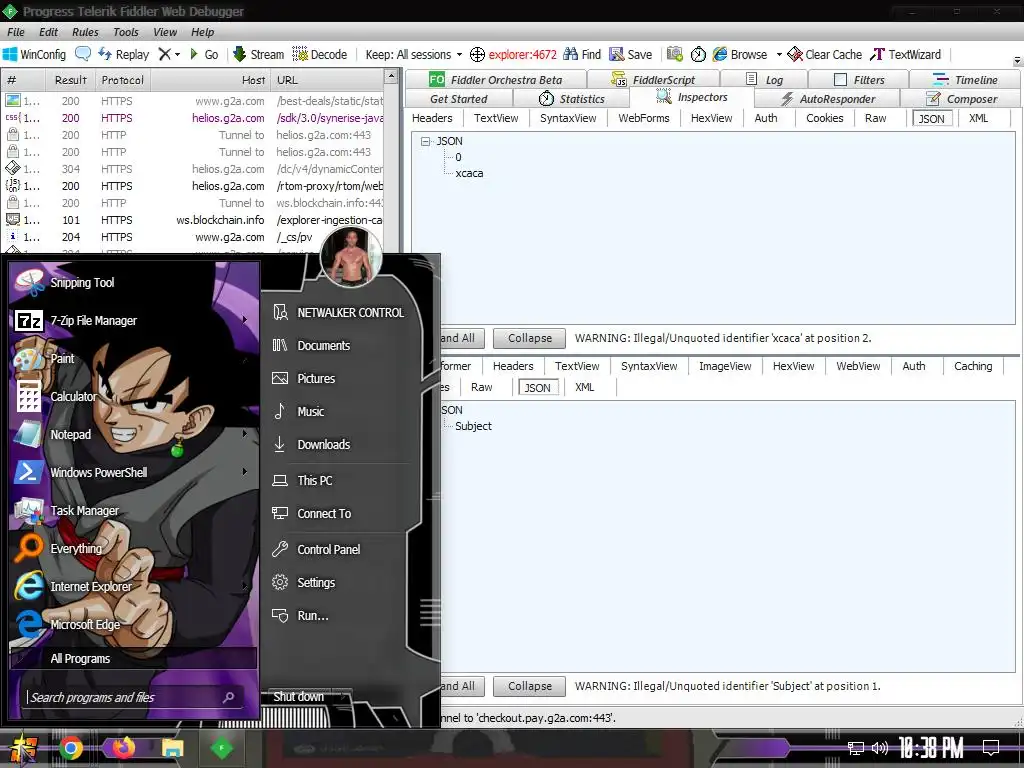This screenshot has width=1024, height=768.
Task: Select the ws.blockchain.info session row
Action: tap(194, 220)
